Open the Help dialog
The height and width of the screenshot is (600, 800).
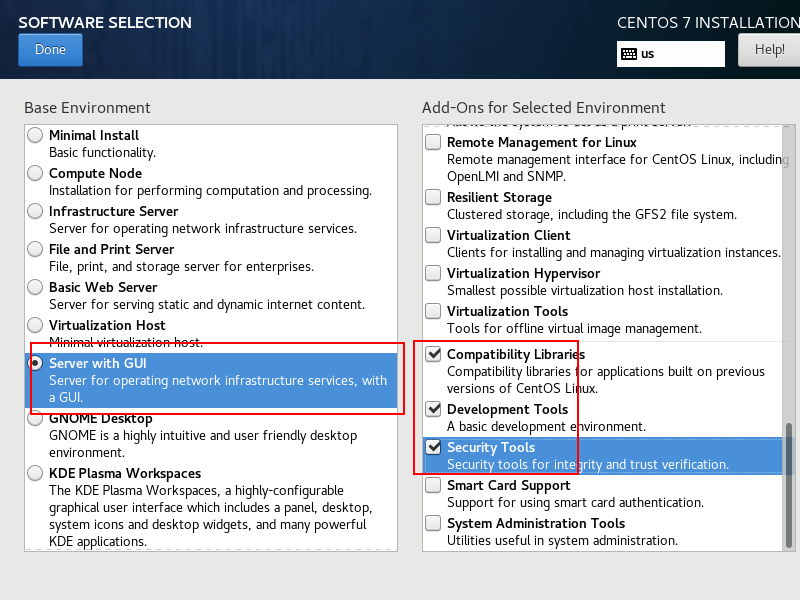768,50
